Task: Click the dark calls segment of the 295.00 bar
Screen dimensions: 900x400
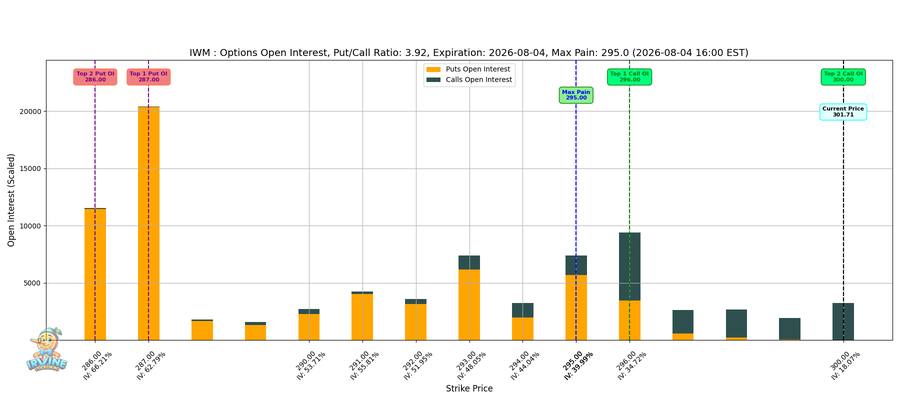Action: tap(576, 266)
